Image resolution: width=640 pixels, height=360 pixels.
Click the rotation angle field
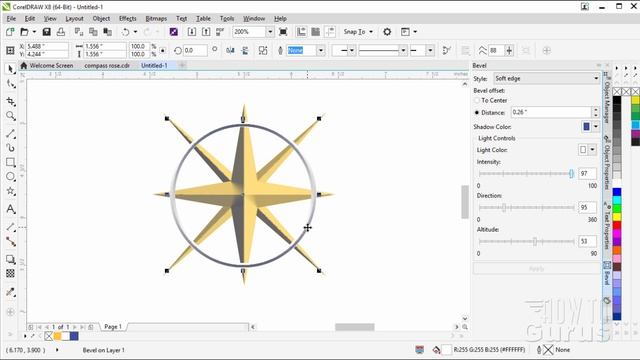(x=195, y=51)
